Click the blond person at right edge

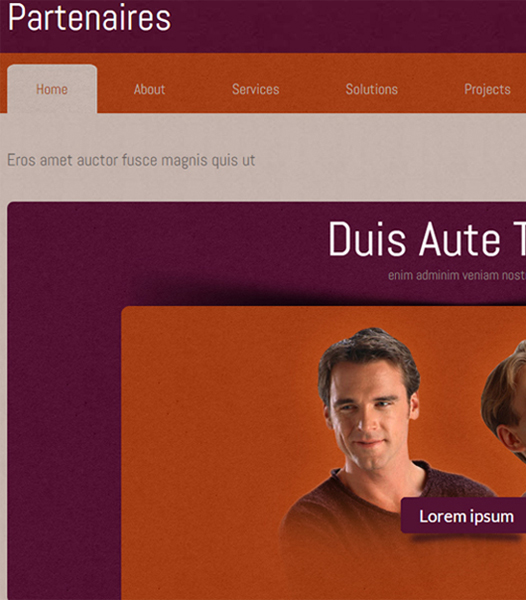[x=505, y=402]
